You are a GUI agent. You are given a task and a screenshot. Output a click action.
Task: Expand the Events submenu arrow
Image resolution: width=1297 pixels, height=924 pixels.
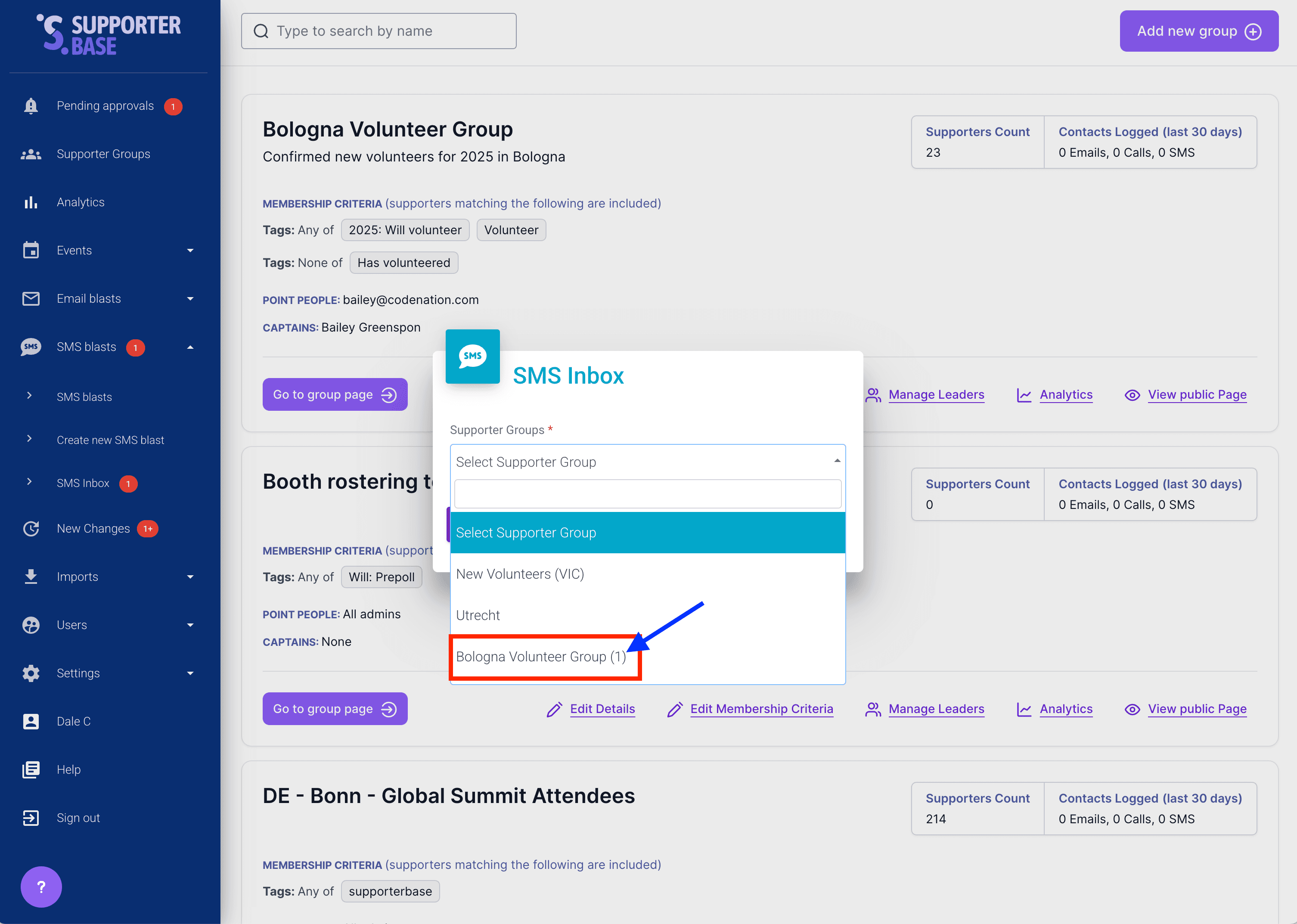tap(190, 250)
